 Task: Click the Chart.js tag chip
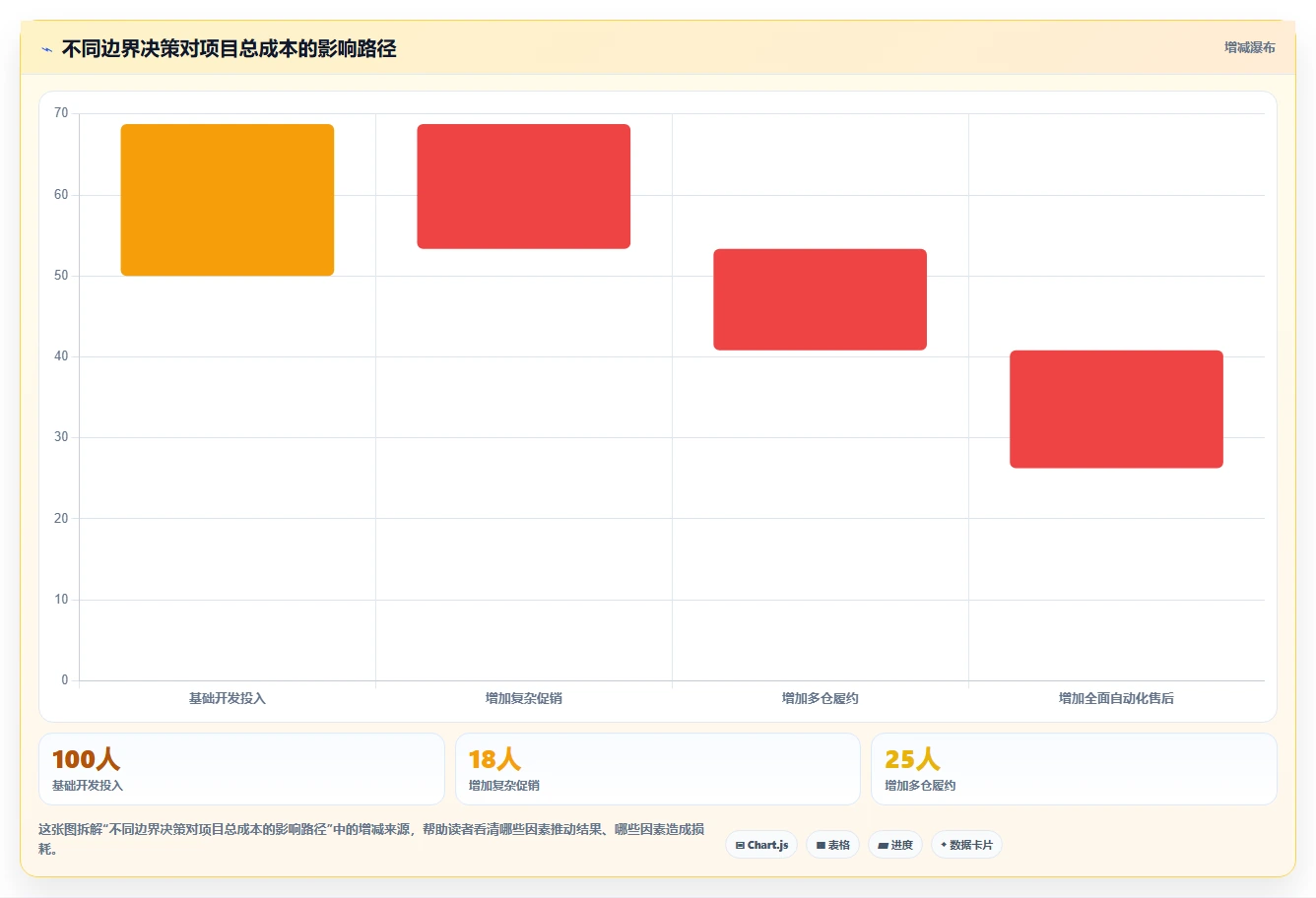[x=761, y=845]
